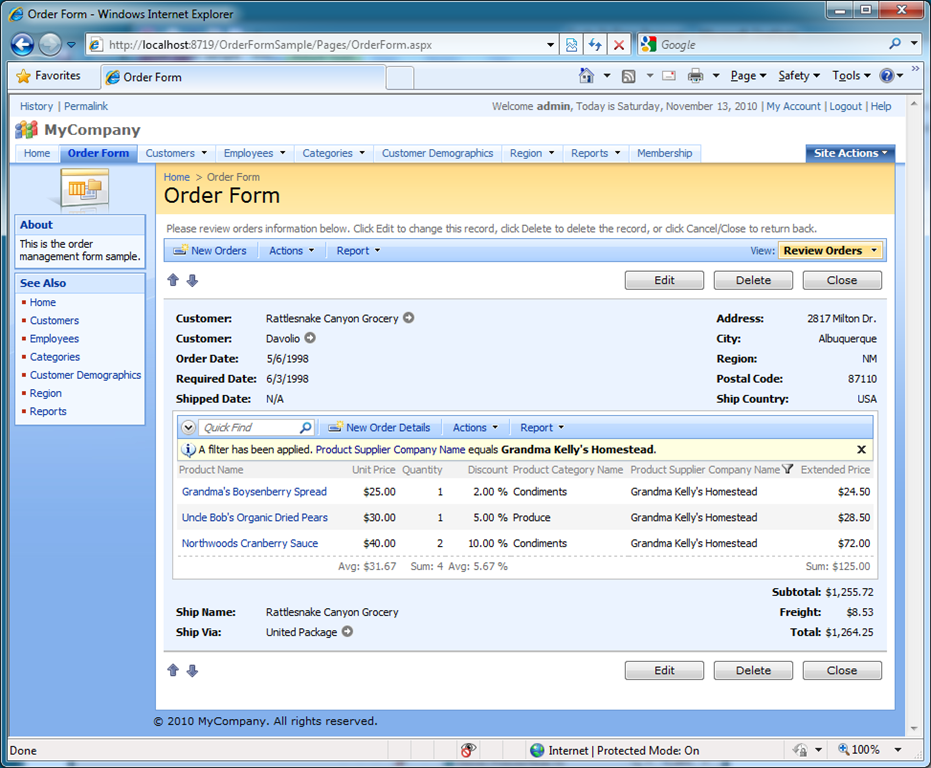This screenshot has height=768, width=931.
Task: Click the RSS feeds icon in toolbar
Action: click(628, 76)
